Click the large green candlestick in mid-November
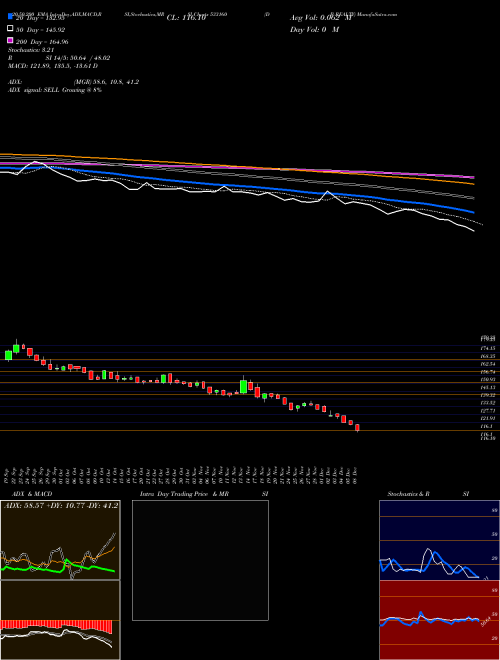Image resolution: width=500 pixels, height=660 pixels. click(243, 386)
